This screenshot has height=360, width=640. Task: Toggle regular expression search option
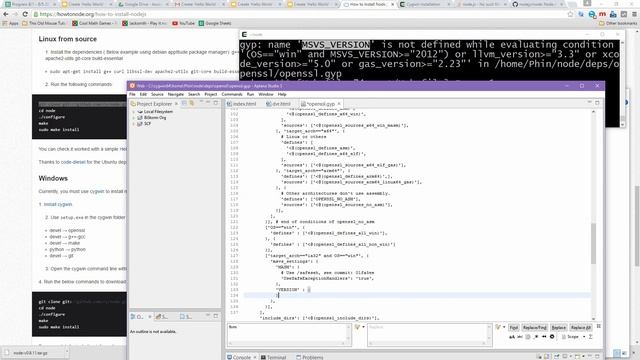(536, 337)
